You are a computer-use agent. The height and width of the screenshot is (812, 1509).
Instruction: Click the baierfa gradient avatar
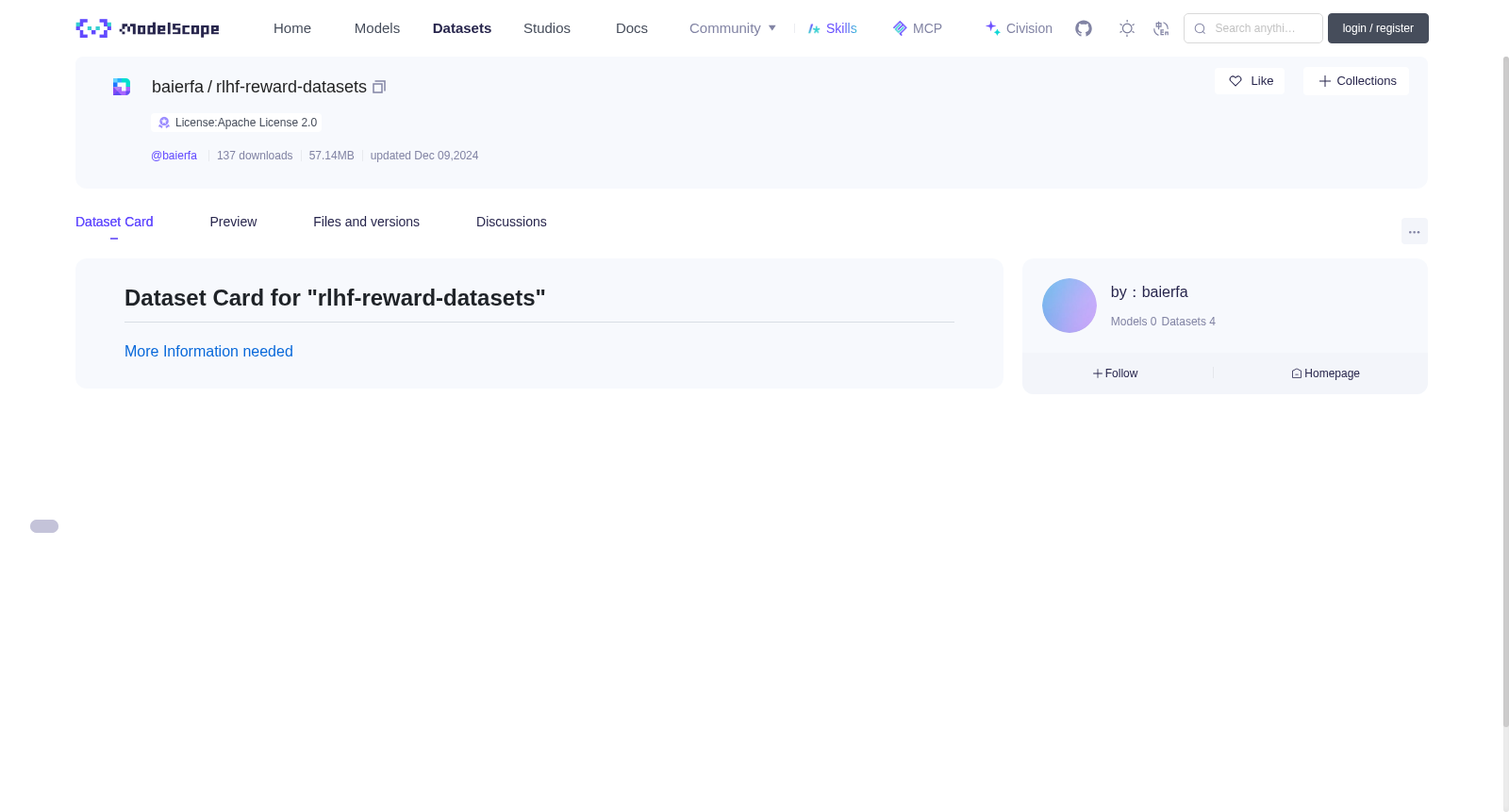point(1070,306)
